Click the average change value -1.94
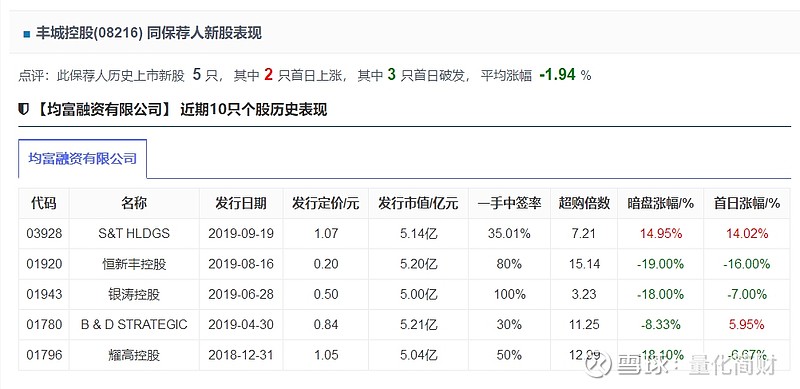Viewport: 800px width, 389px height. (558, 75)
